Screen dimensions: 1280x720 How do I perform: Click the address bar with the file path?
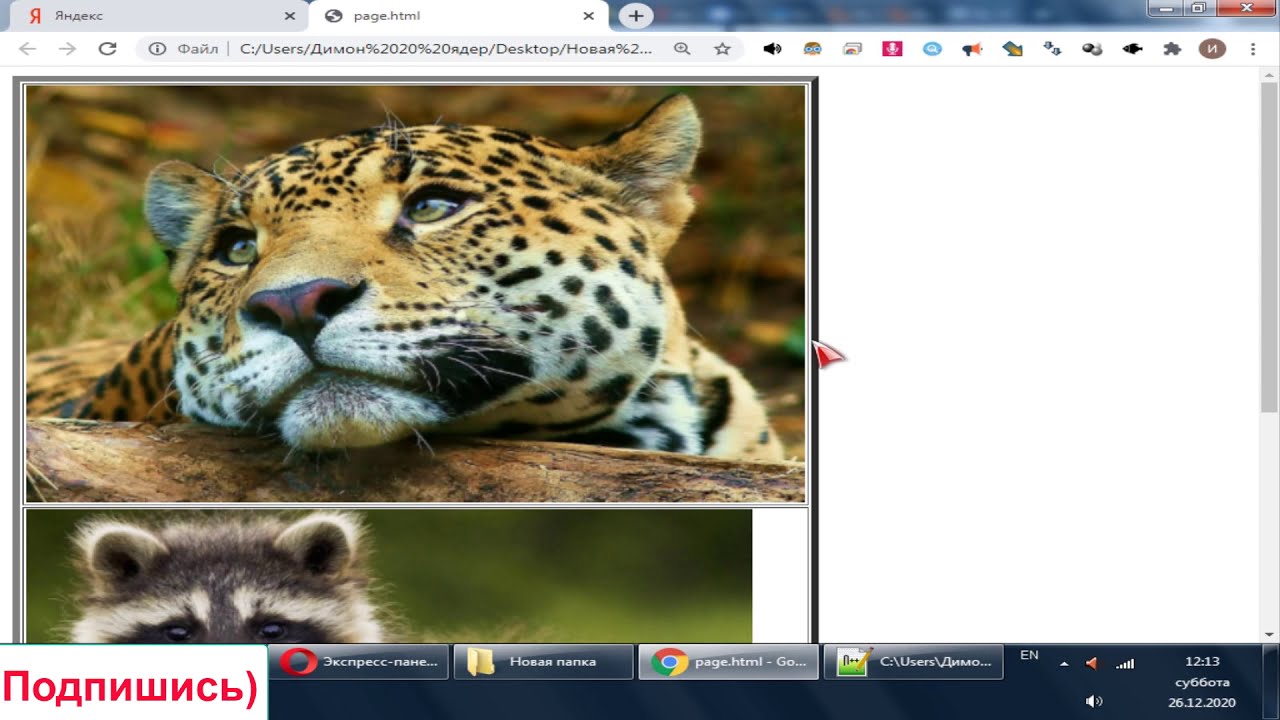(446, 48)
